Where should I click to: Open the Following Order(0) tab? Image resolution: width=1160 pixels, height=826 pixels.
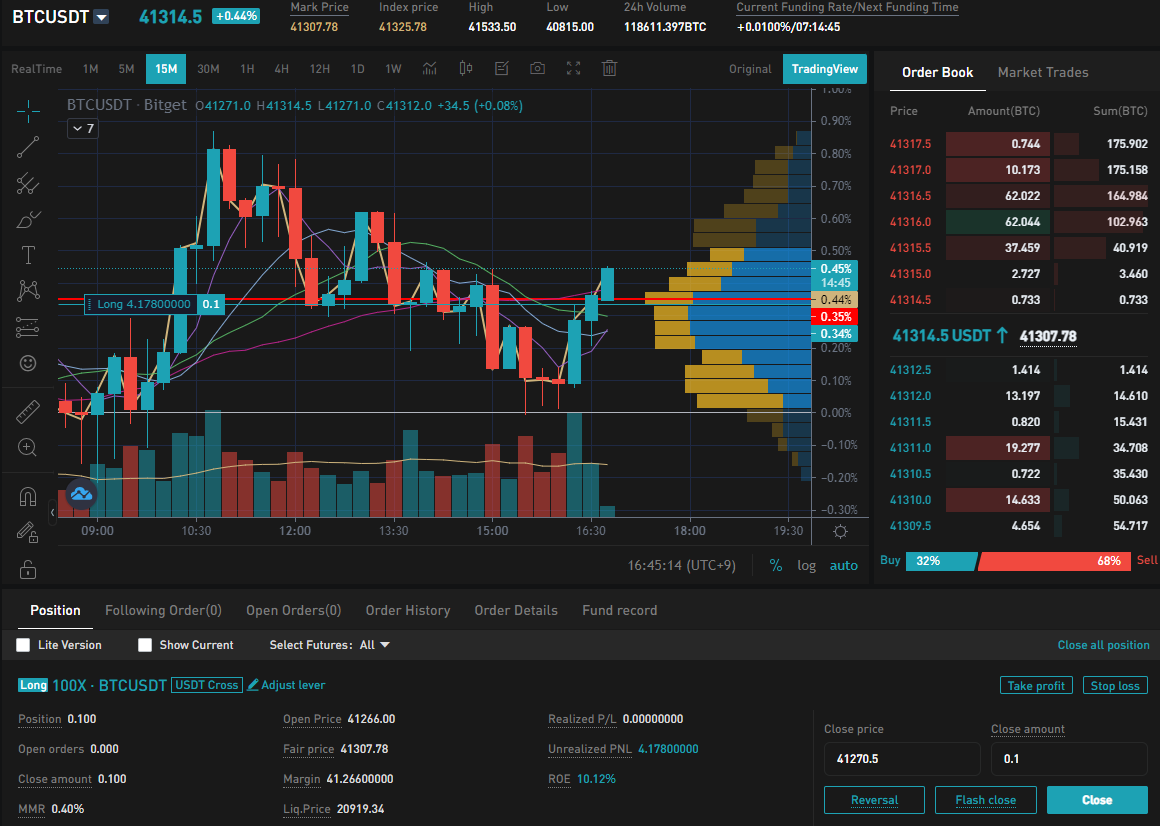coord(163,610)
